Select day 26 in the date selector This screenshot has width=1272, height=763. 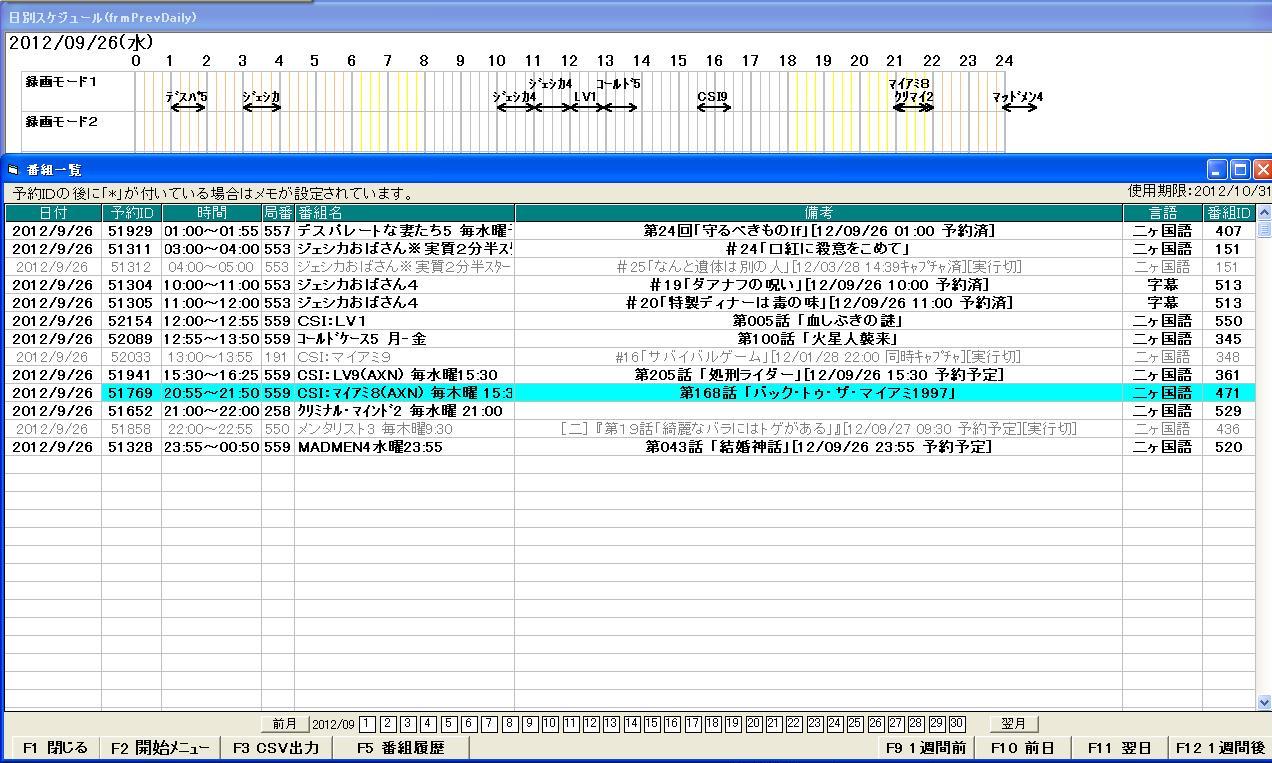pos(875,724)
